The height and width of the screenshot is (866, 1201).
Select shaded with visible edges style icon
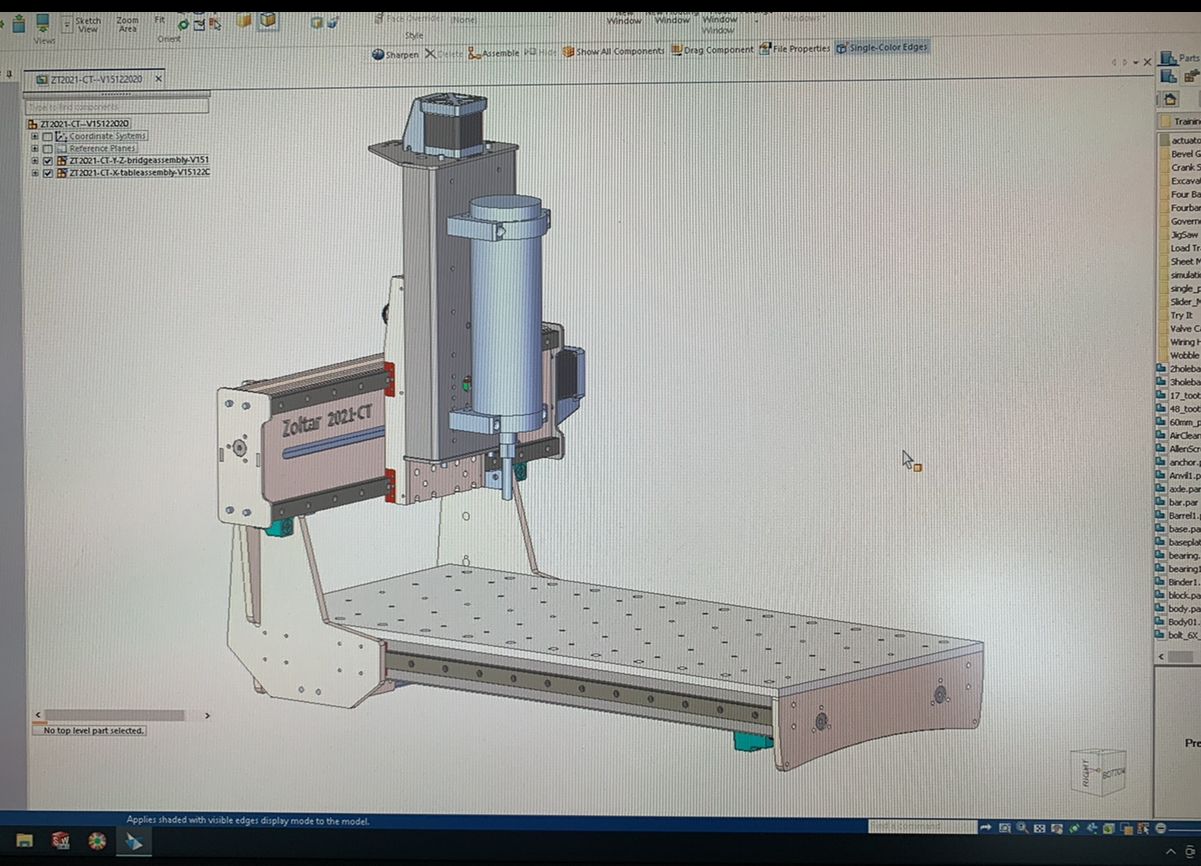(x=268, y=20)
